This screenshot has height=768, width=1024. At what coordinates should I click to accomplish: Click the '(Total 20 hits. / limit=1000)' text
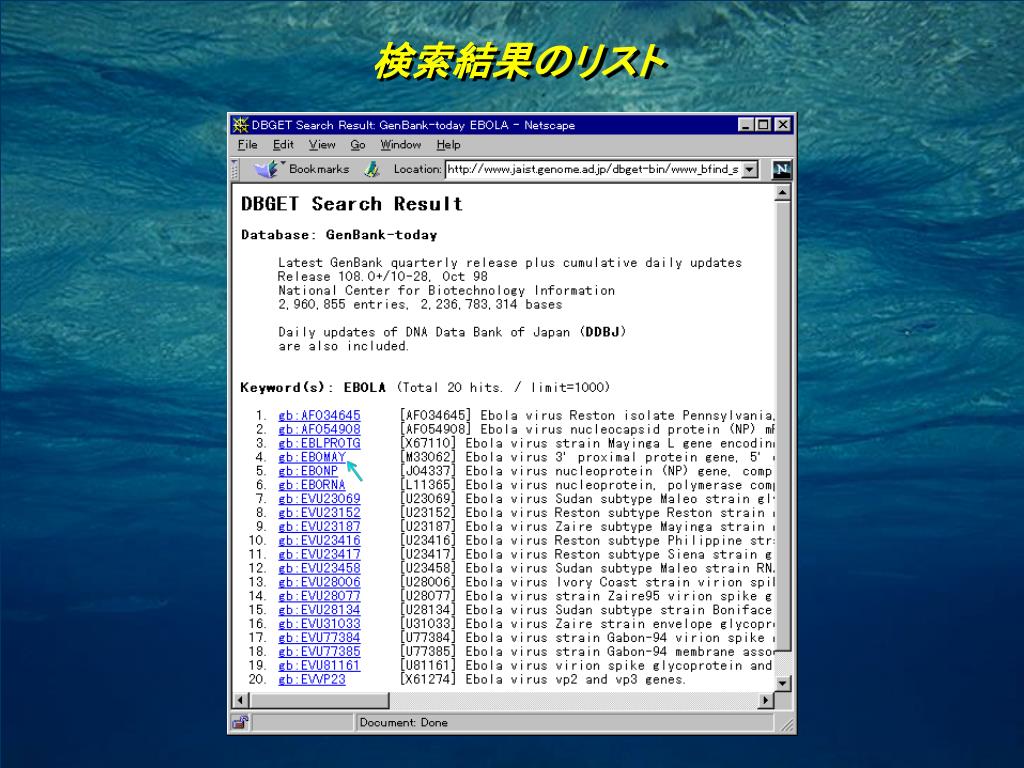[x=503, y=387]
